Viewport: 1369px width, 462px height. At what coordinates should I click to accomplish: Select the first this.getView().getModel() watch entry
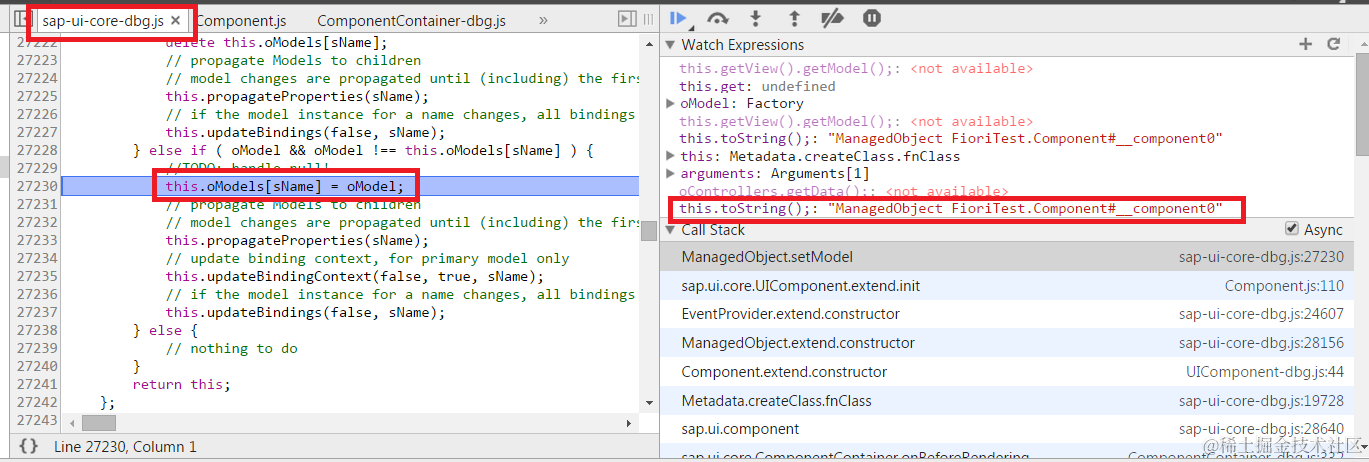(856, 68)
